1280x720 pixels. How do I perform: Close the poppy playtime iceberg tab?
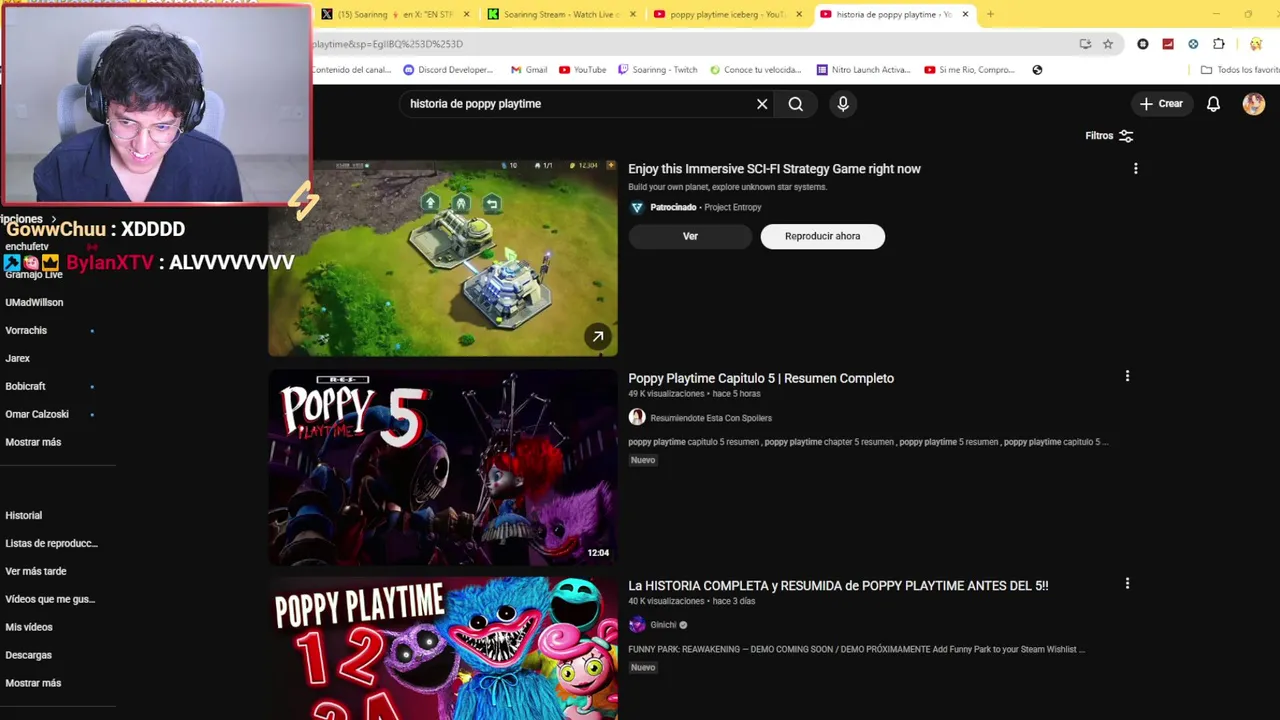tap(798, 14)
